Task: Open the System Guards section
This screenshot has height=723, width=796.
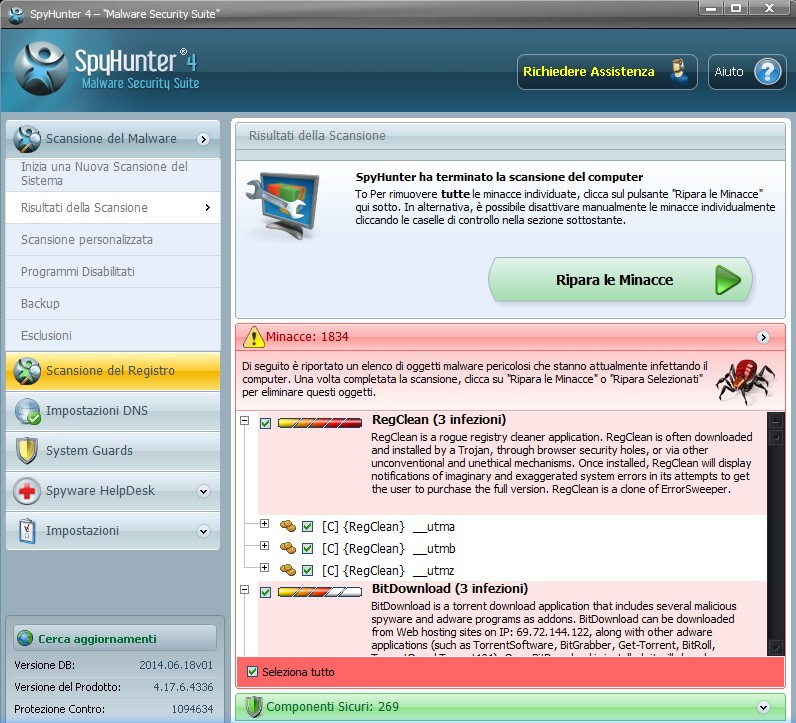Action: click(x=113, y=451)
